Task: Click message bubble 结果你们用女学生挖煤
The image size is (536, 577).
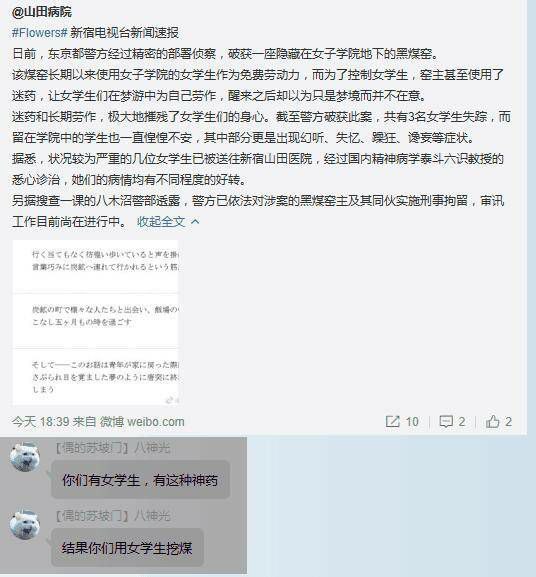Action: tap(127, 548)
